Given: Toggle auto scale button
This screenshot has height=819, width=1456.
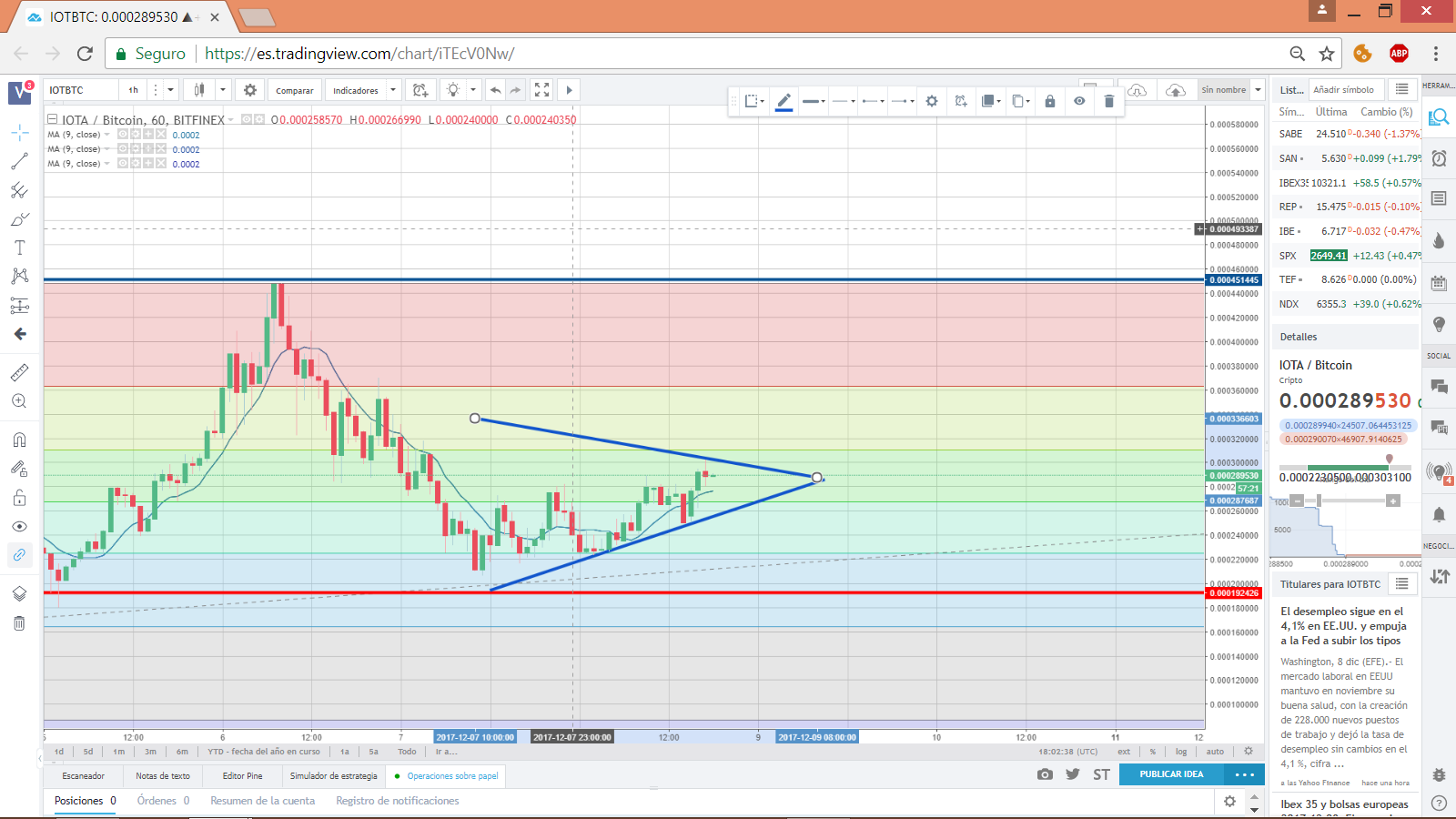Looking at the screenshot, I should point(1215,752).
